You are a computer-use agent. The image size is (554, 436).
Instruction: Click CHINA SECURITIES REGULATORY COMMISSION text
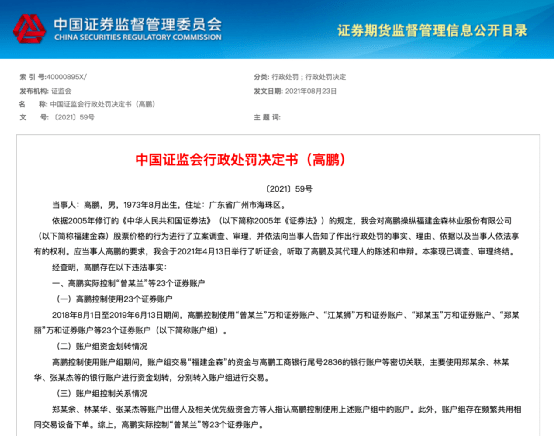coord(138,37)
